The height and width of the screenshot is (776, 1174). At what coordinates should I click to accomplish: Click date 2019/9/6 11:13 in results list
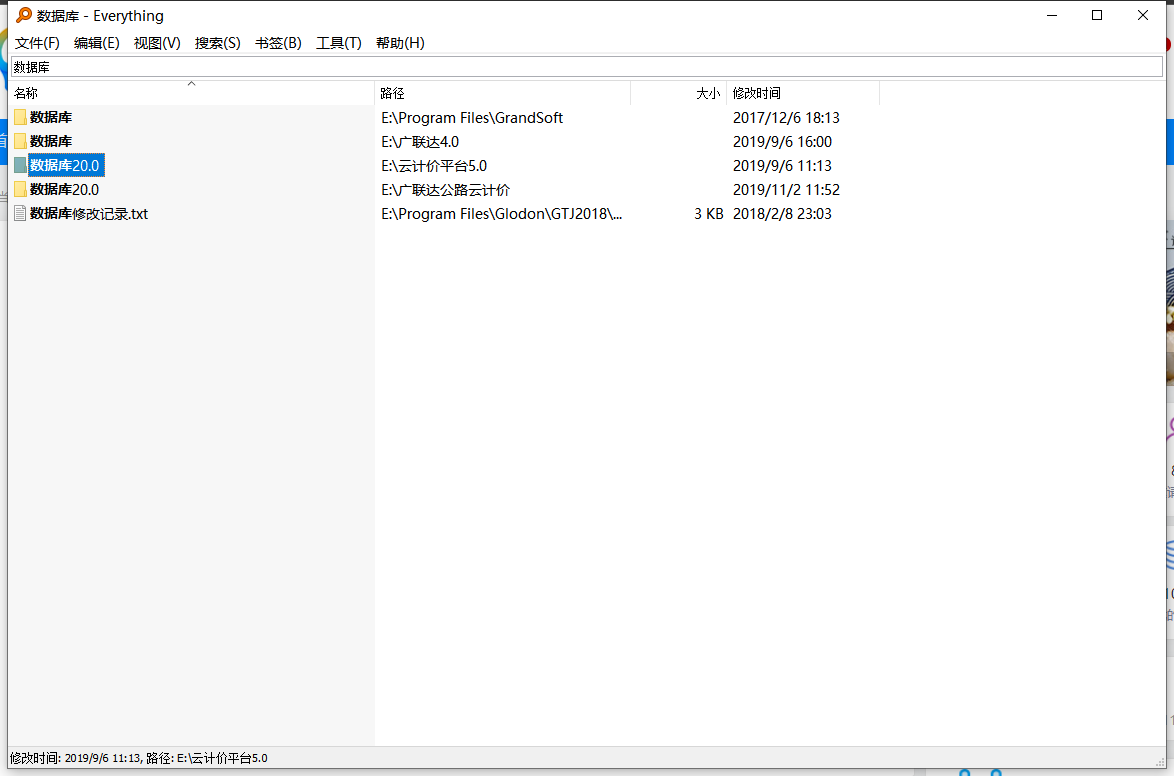(x=782, y=166)
